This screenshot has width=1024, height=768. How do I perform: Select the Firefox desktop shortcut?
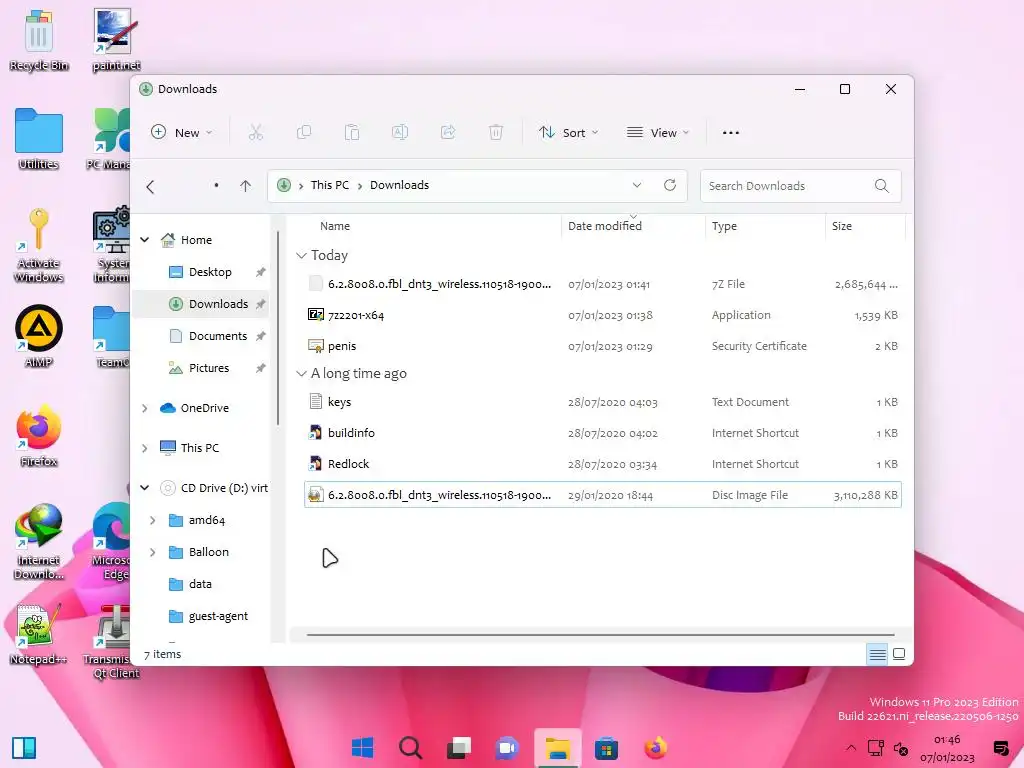pos(39,436)
